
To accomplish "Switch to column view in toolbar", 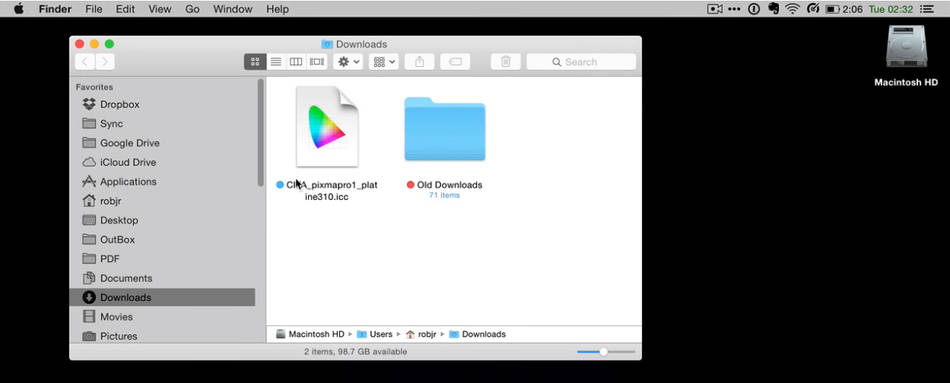I will 296,62.
